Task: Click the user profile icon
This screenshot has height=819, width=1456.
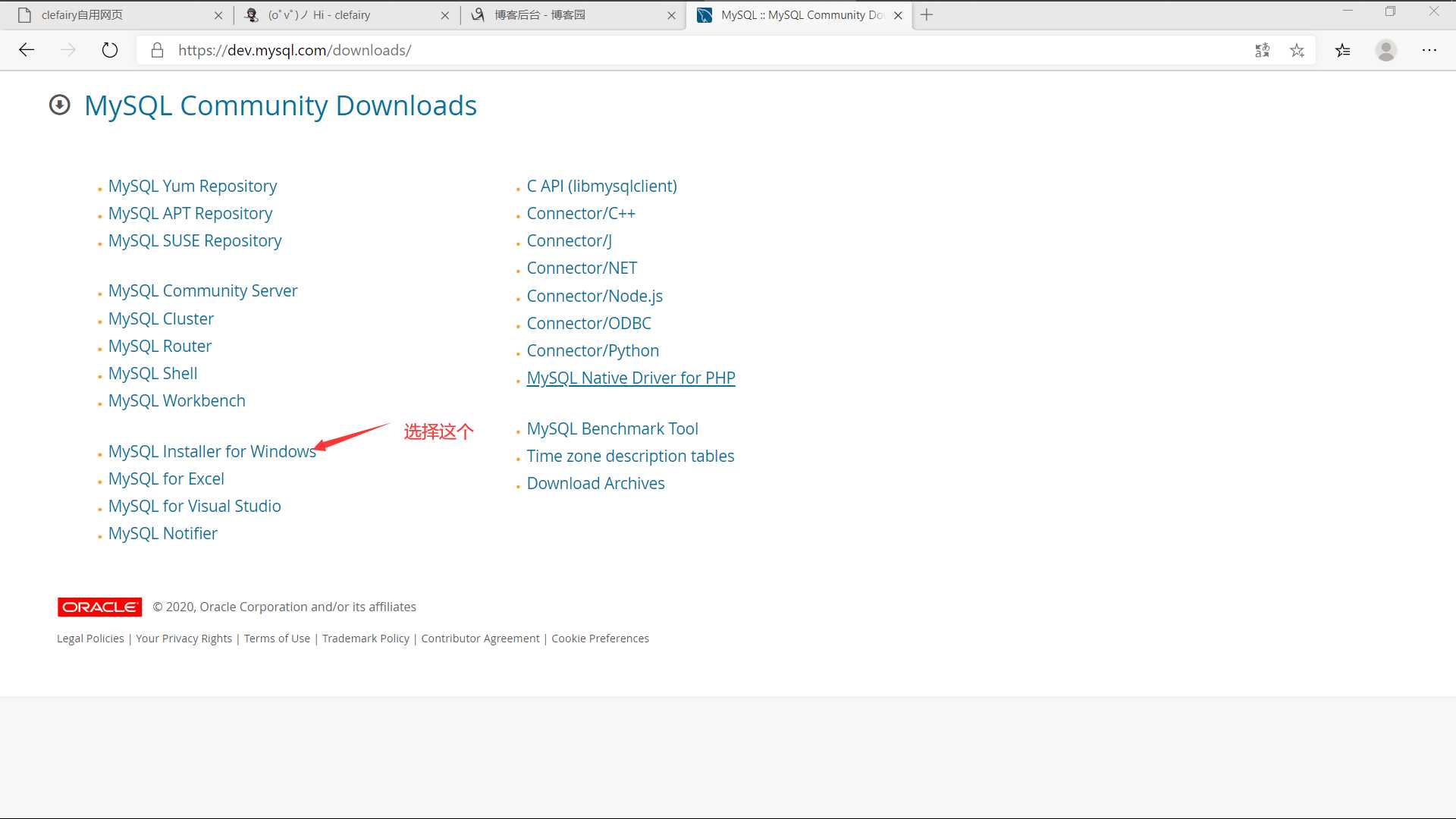Action: [x=1387, y=50]
